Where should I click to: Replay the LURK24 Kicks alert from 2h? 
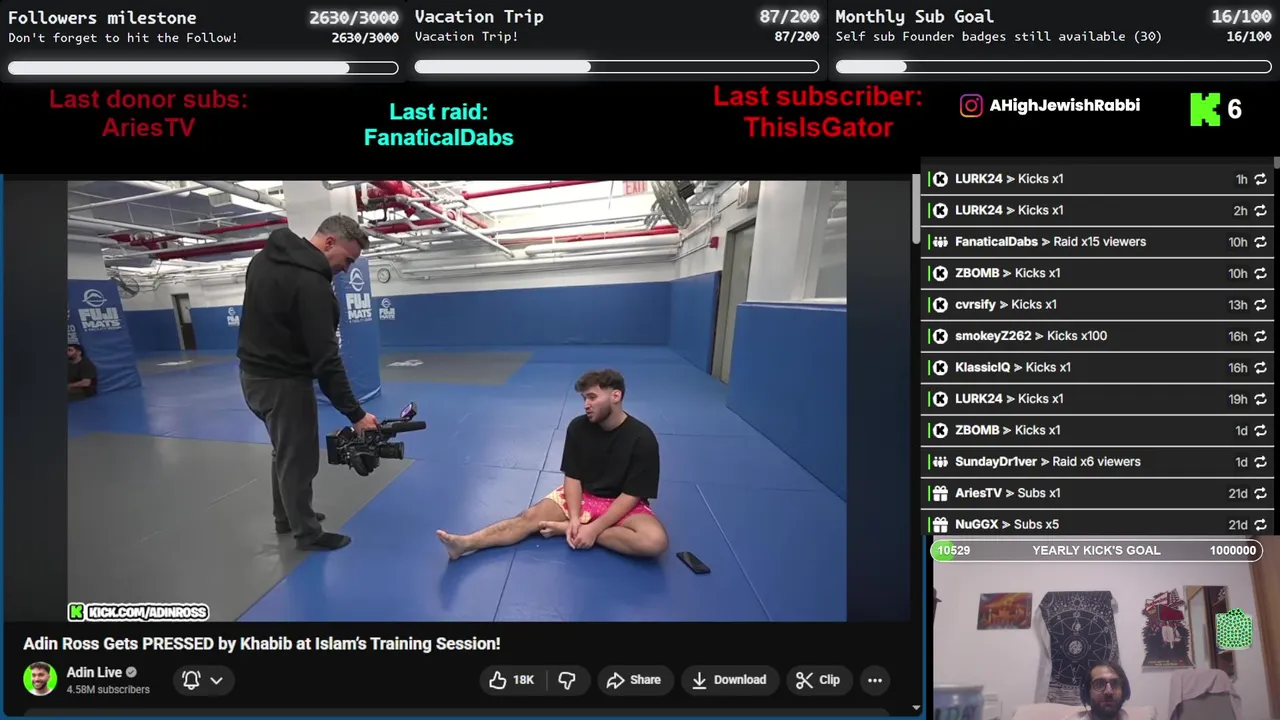tap(1260, 210)
